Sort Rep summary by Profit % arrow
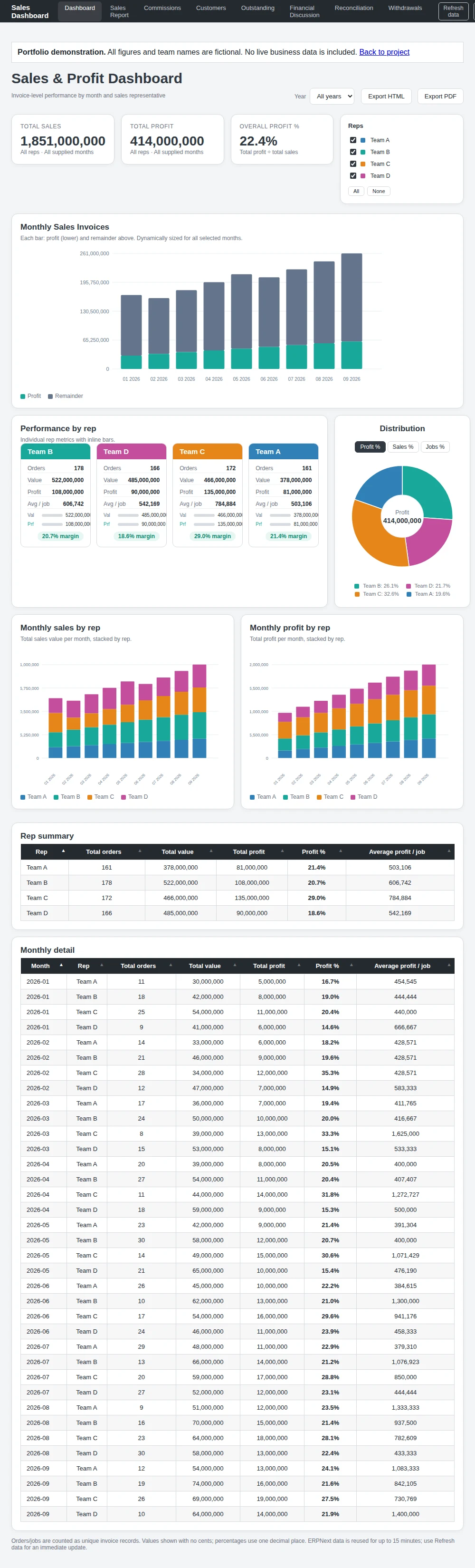Viewport: 475px width, 1568px height. (x=341, y=851)
